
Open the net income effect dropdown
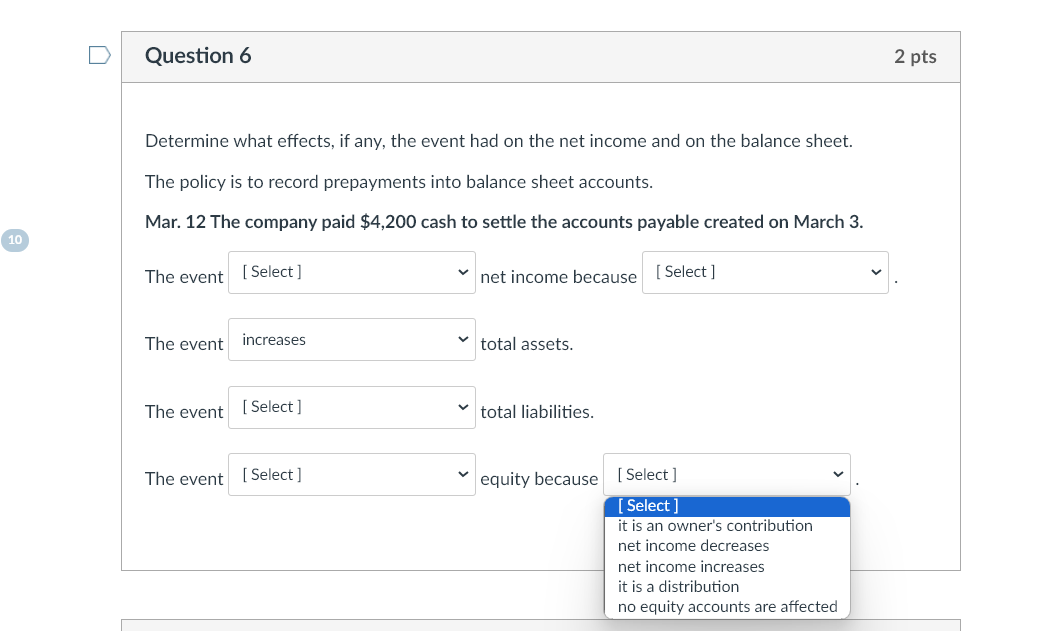351,272
